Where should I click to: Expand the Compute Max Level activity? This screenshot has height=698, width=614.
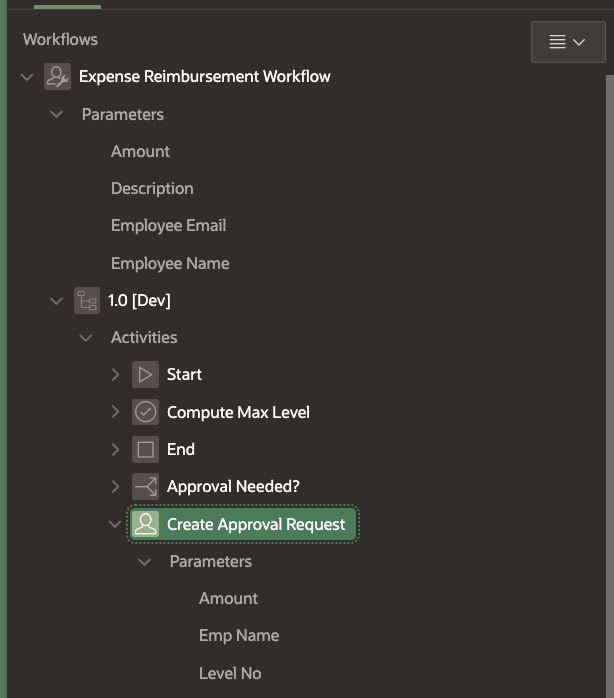point(116,412)
